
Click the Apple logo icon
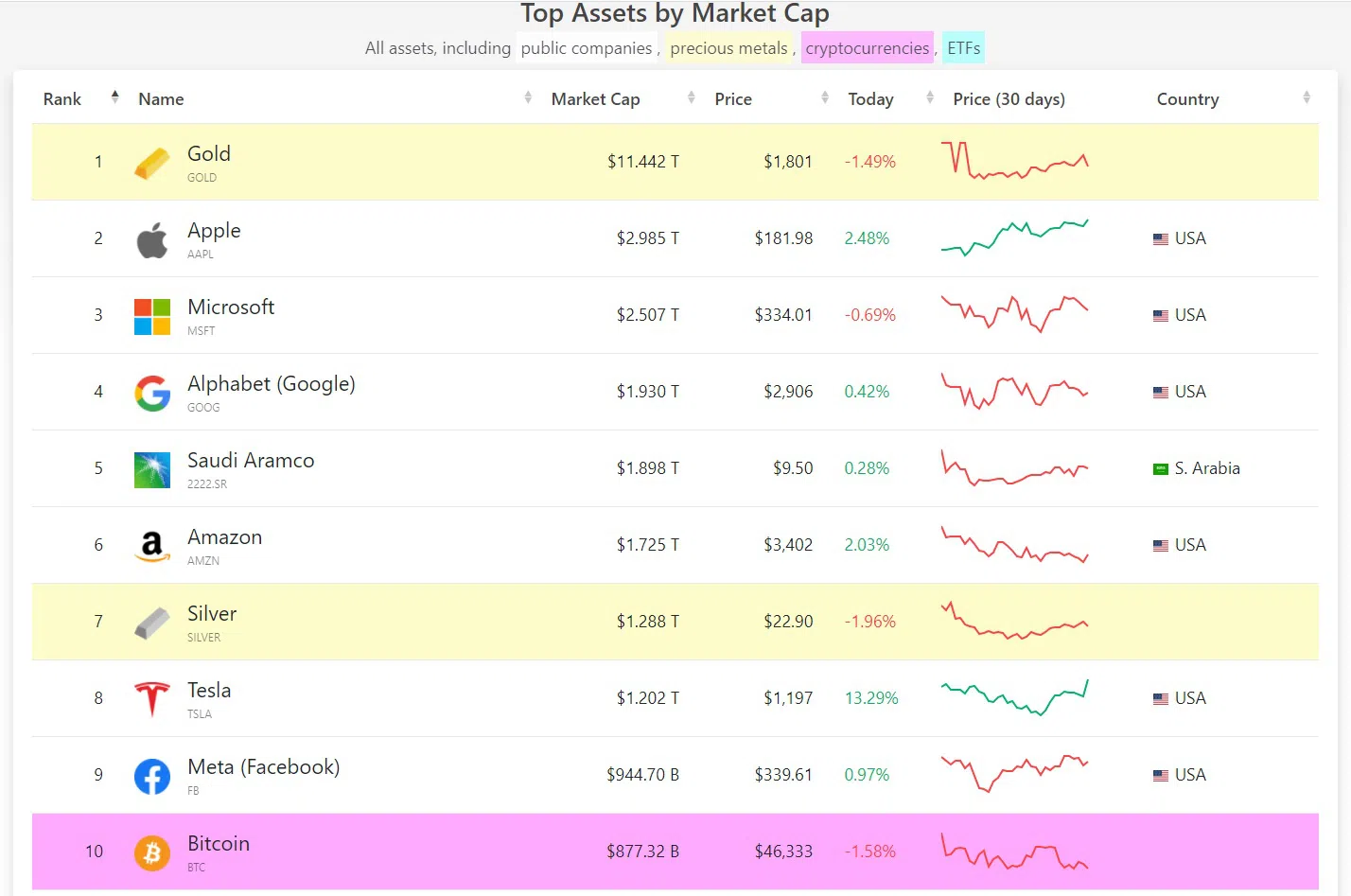[151, 240]
